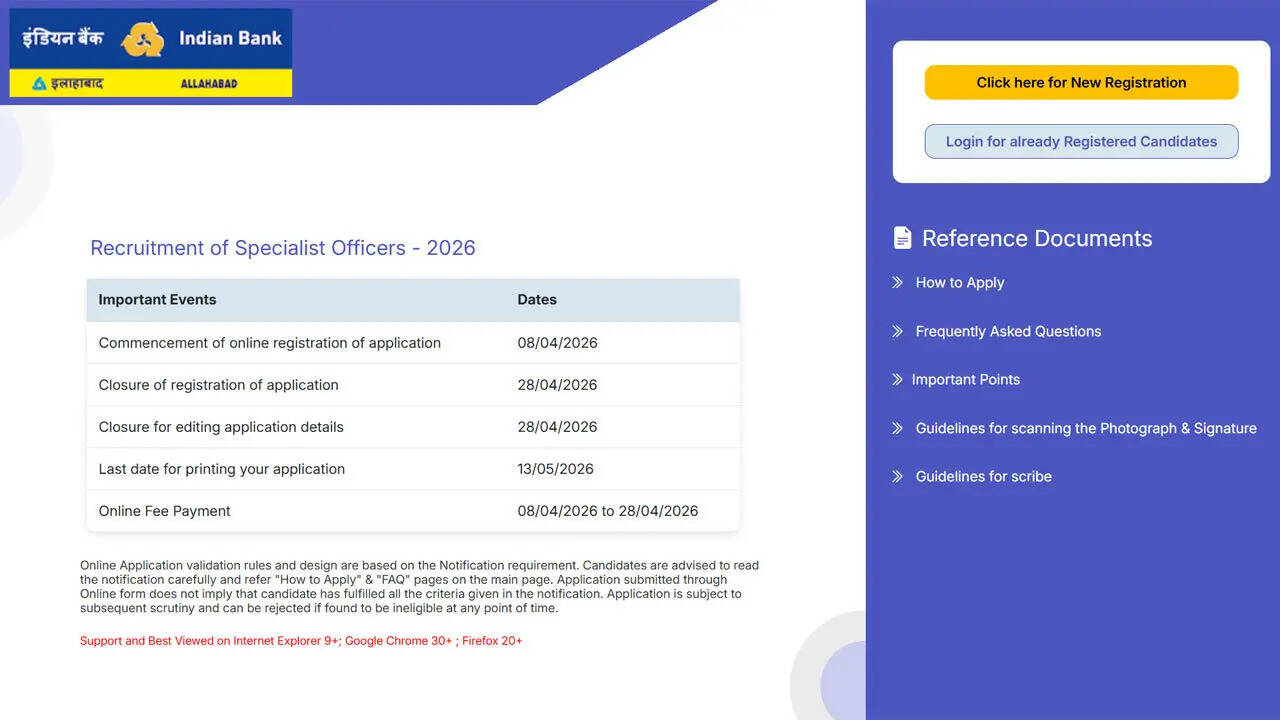Select the Online Fee Payment table row
This screenshot has width=1280, height=720.
click(413, 510)
